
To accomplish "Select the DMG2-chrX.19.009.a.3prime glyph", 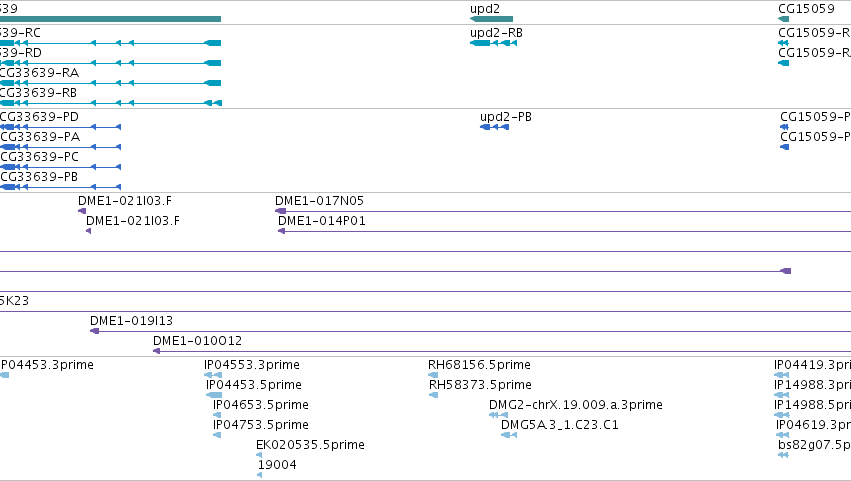I will 498,415.
